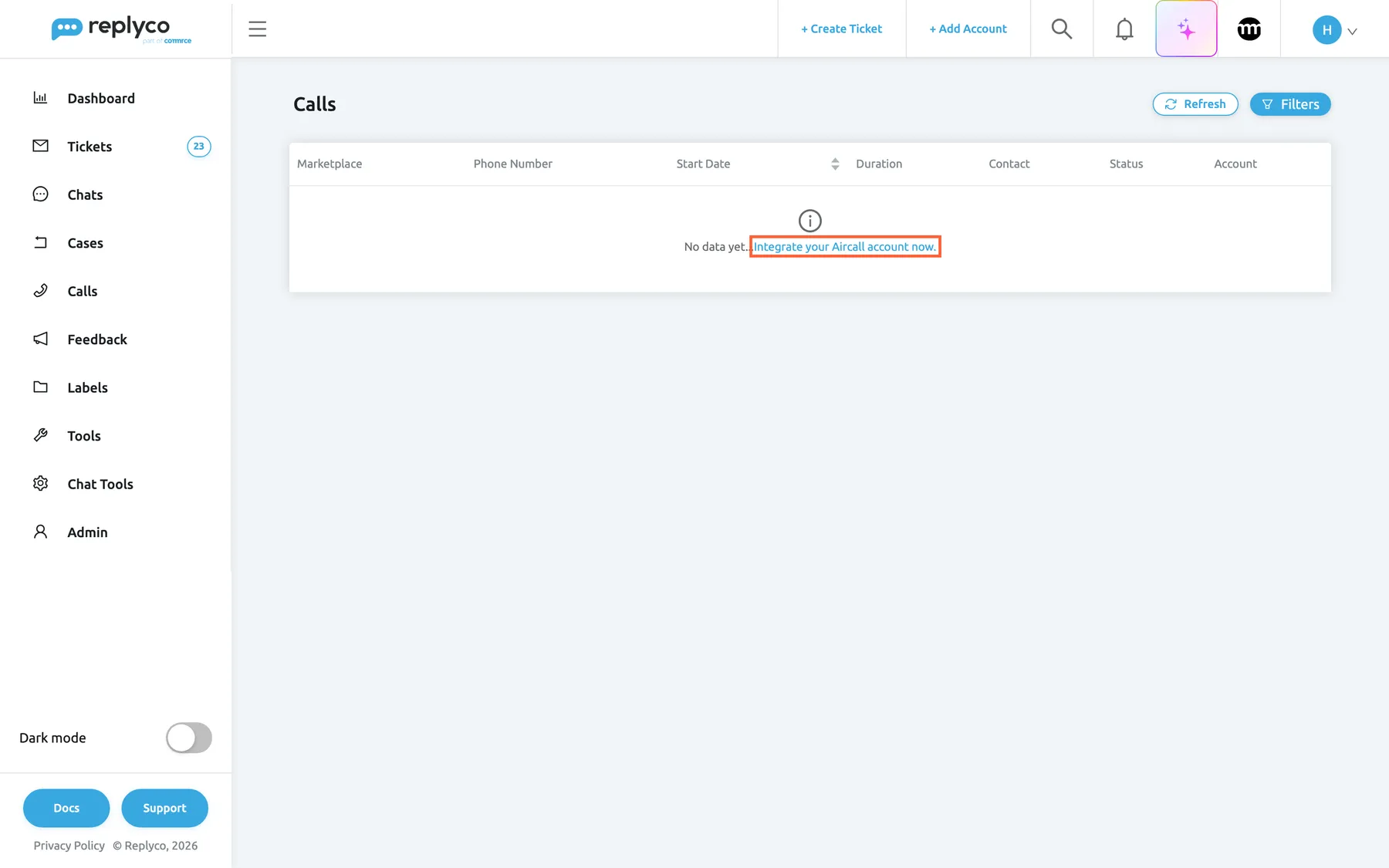
Task: Click the Feedback megaphone icon
Action: click(40, 339)
